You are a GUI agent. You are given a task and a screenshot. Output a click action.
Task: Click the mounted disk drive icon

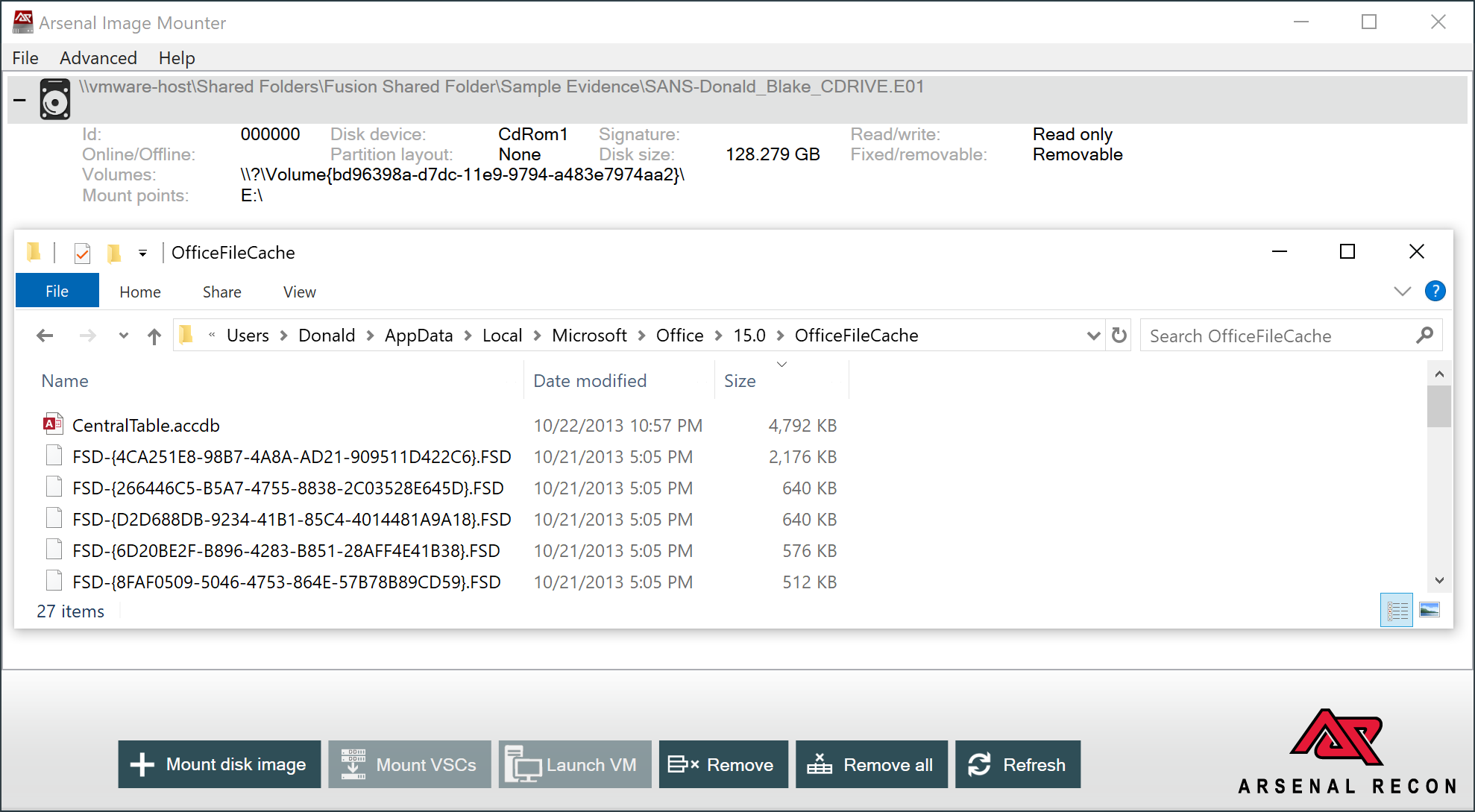[54, 99]
